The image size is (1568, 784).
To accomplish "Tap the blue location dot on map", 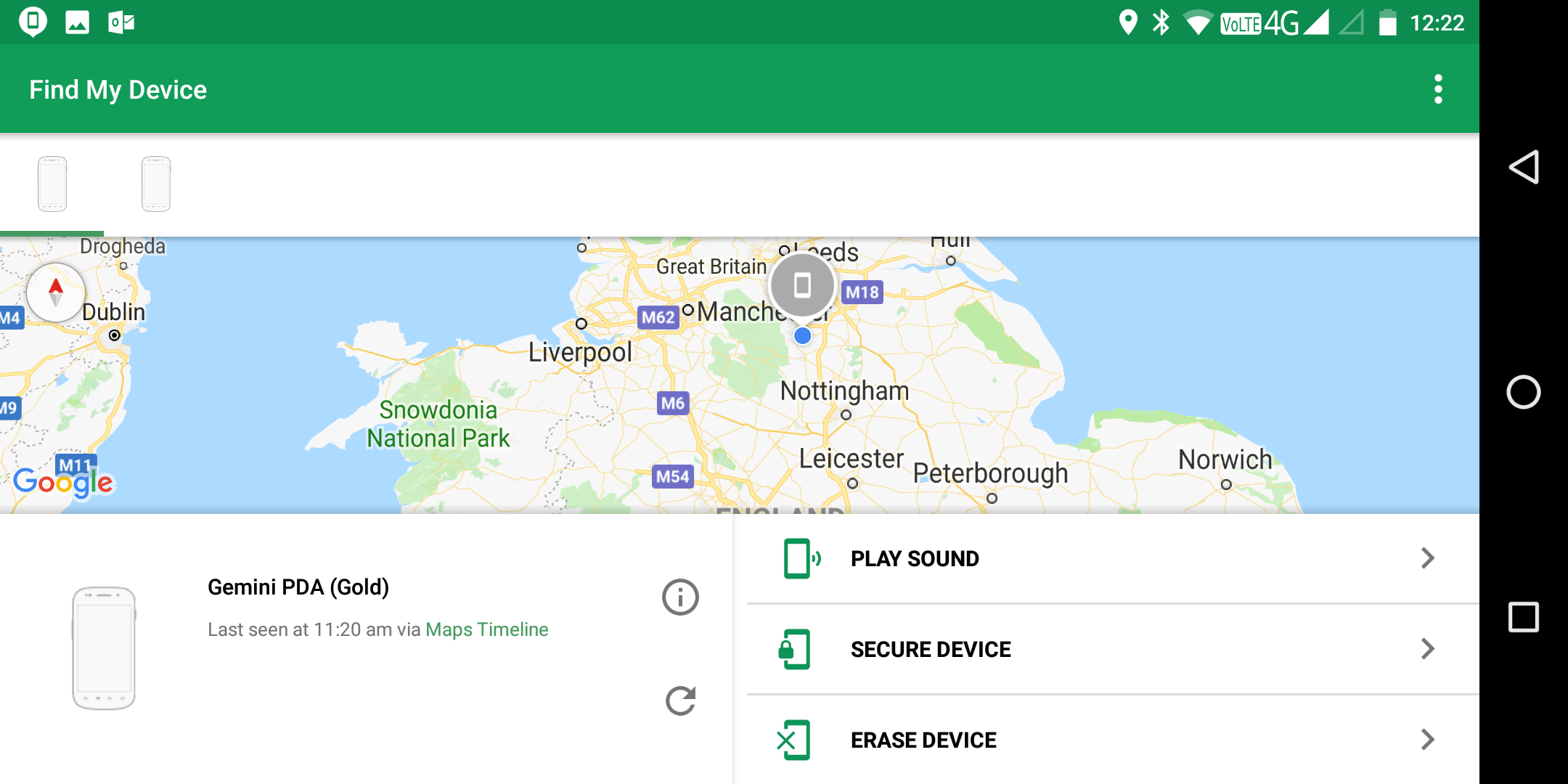I will (x=802, y=336).
